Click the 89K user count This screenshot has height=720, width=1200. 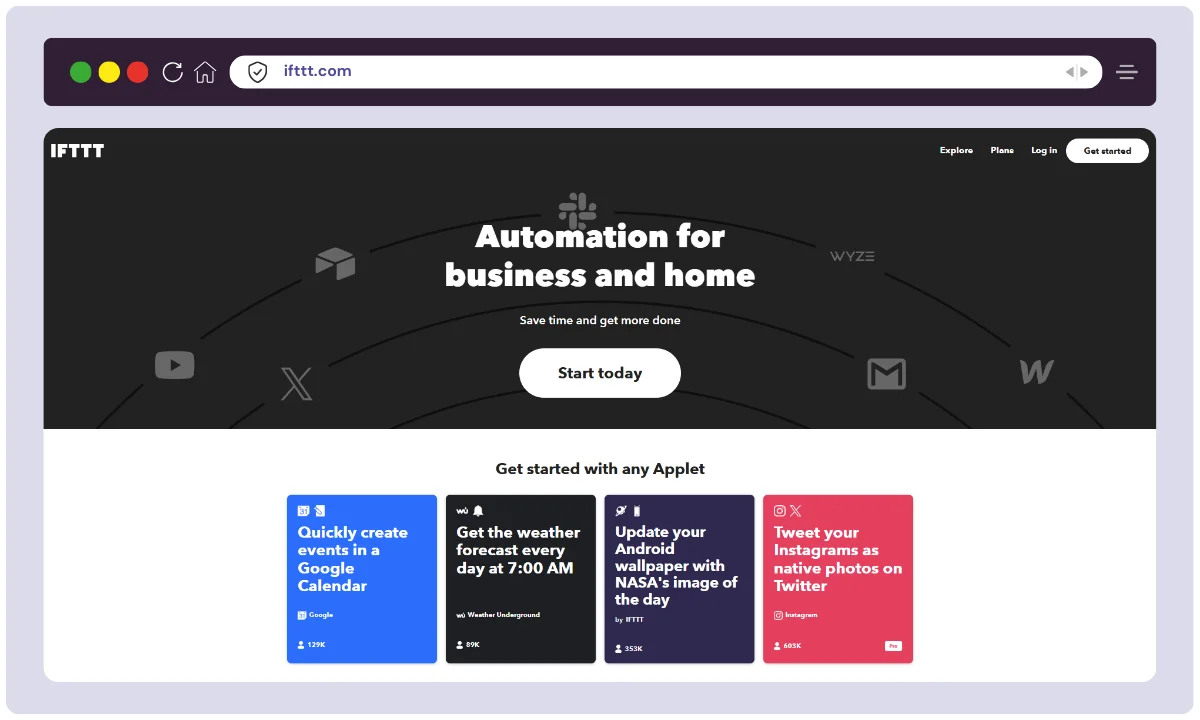[473, 645]
